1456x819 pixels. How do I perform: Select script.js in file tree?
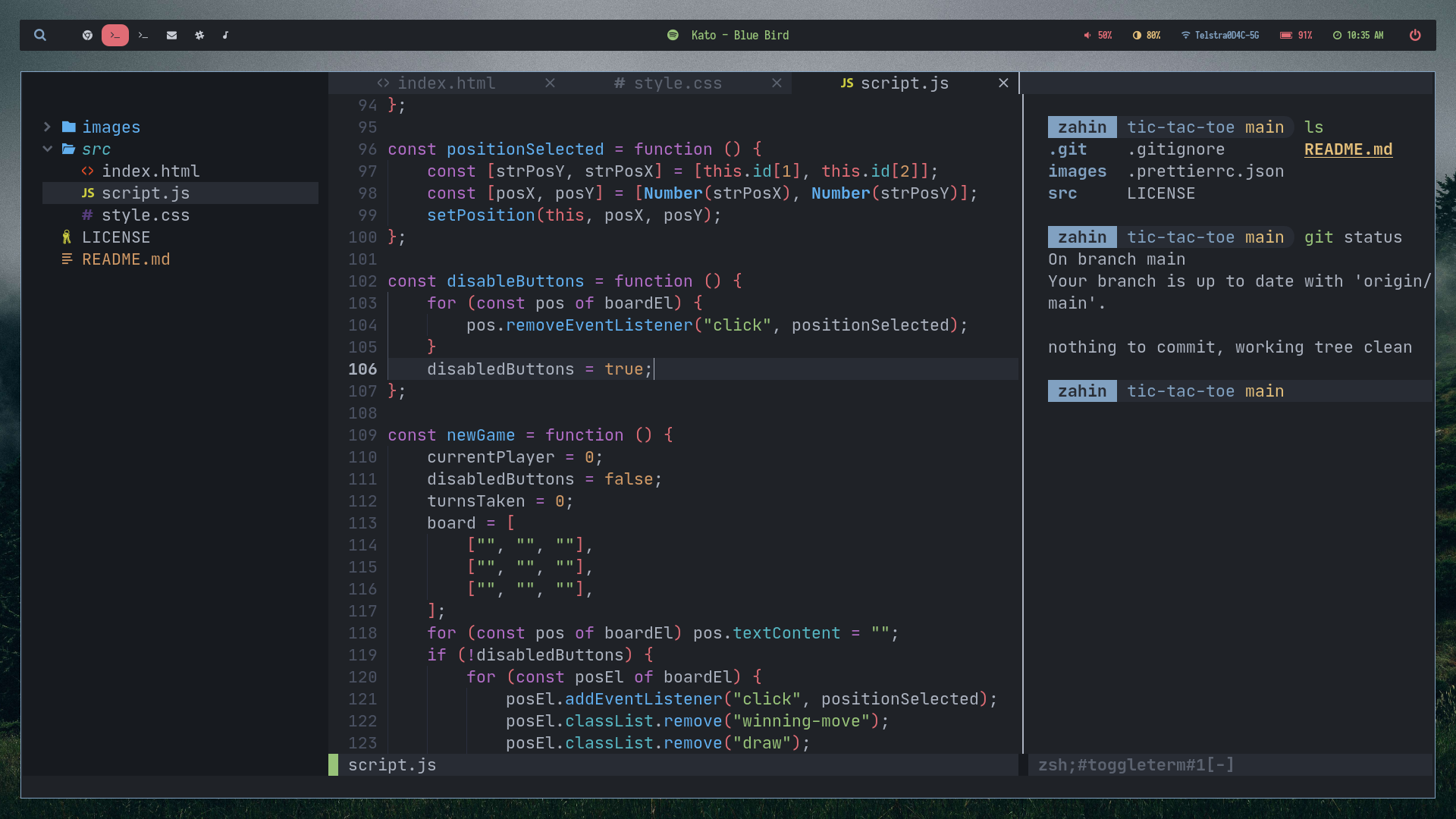[180, 193]
